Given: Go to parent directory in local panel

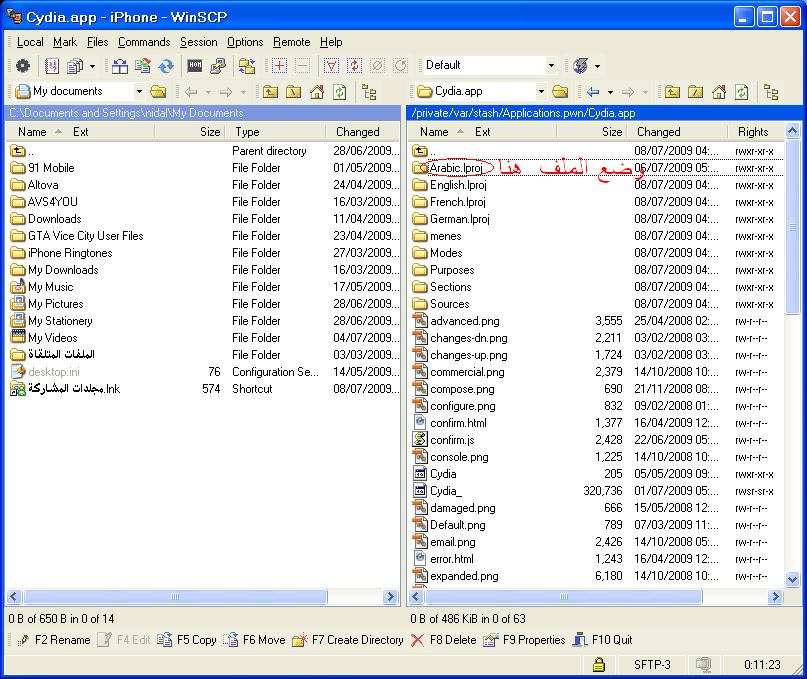Looking at the screenshot, I should 271,92.
